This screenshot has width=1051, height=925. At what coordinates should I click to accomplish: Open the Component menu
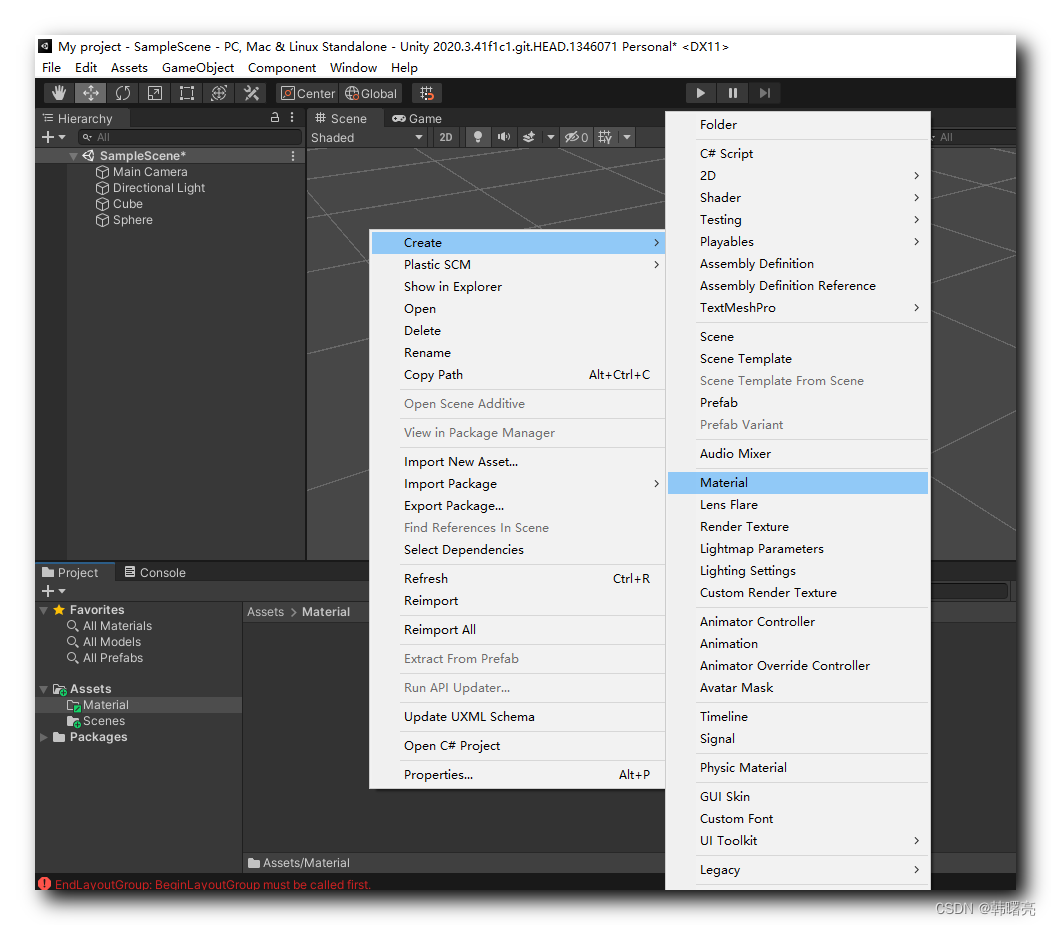pyautogui.click(x=282, y=68)
